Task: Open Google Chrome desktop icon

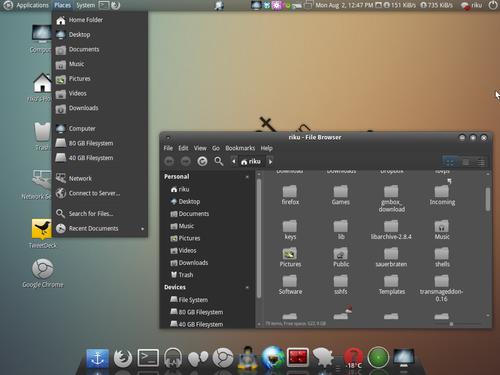Action: coord(43,273)
